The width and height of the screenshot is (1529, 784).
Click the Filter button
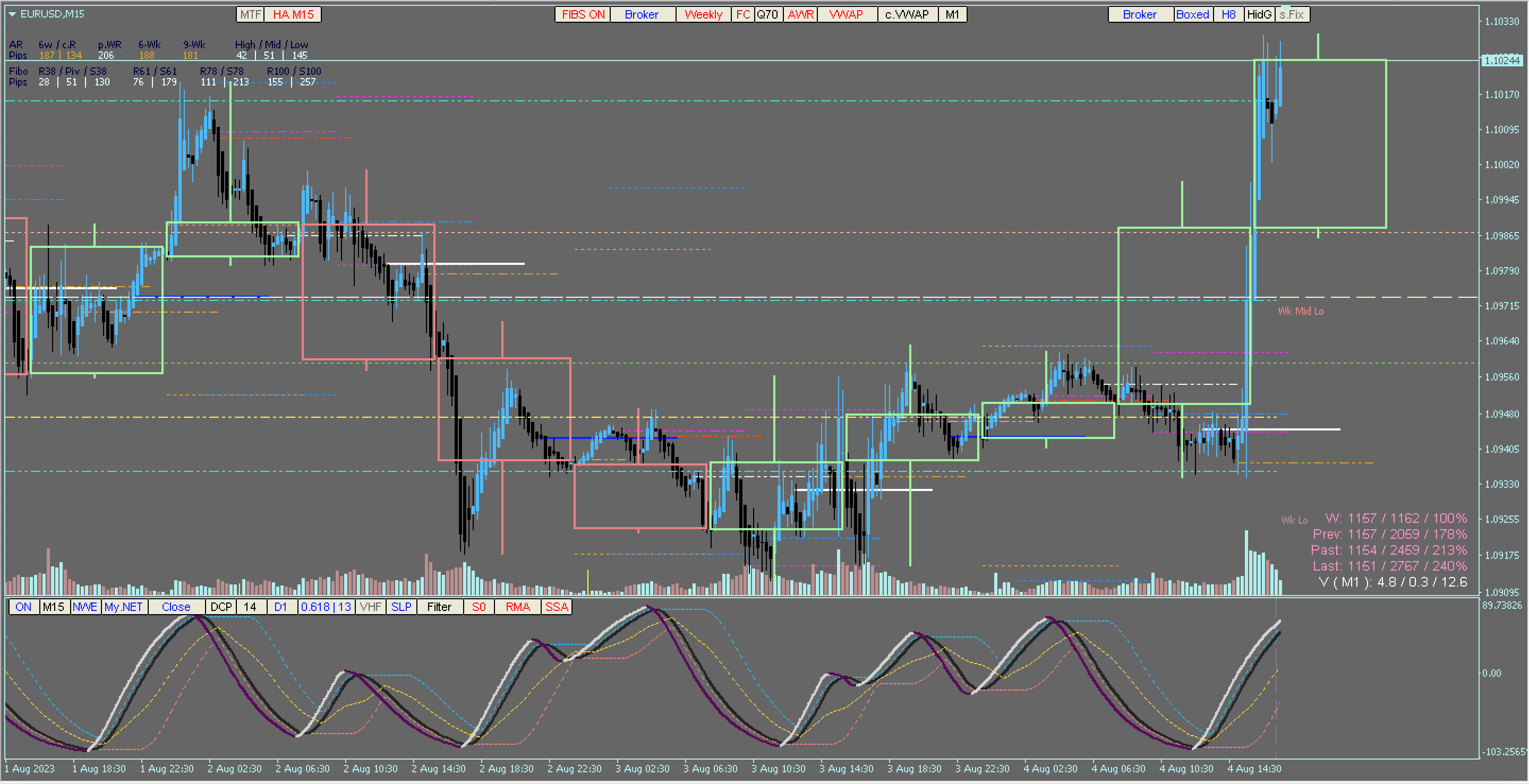(439, 607)
